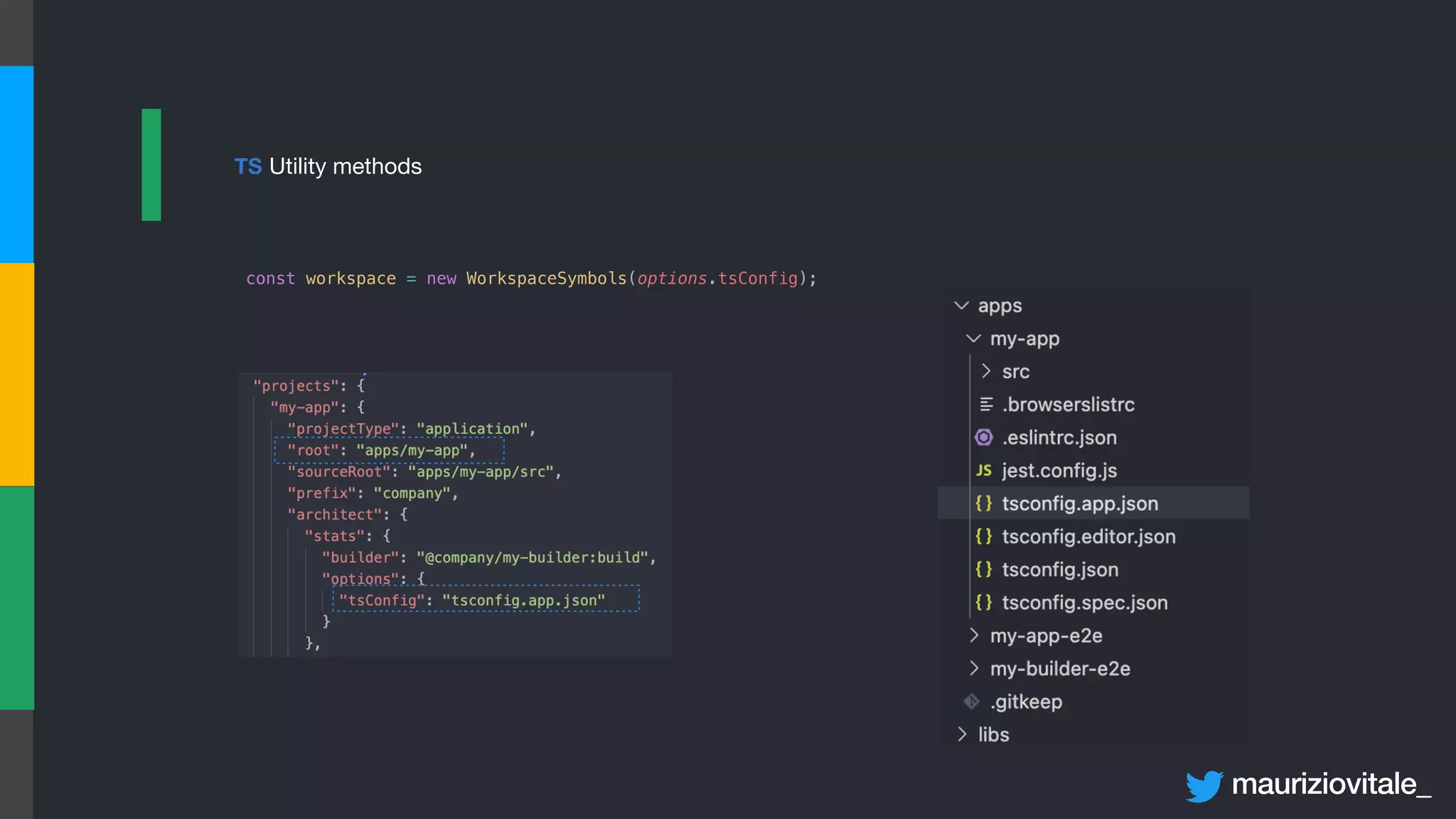The image size is (1456, 819).
Task: Select the libs folder label
Action: (x=993, y=734)
